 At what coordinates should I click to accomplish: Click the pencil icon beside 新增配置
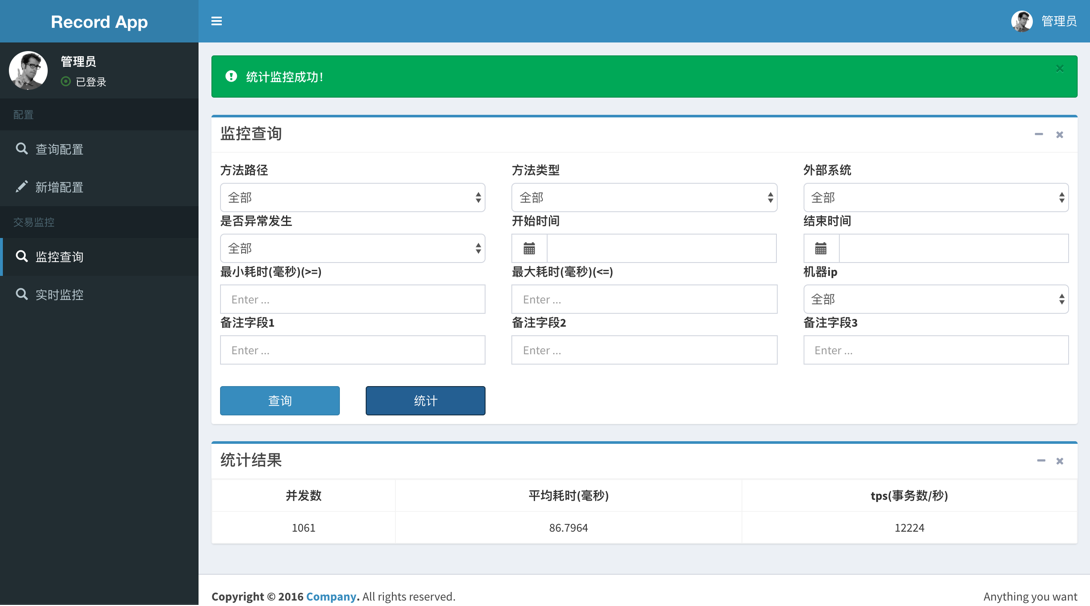tap(22, 186)
